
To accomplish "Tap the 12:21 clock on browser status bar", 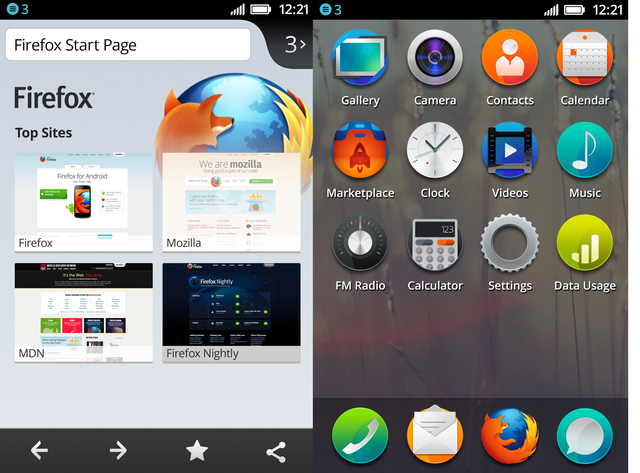I will pyautogui.click(x=294, y=9).
